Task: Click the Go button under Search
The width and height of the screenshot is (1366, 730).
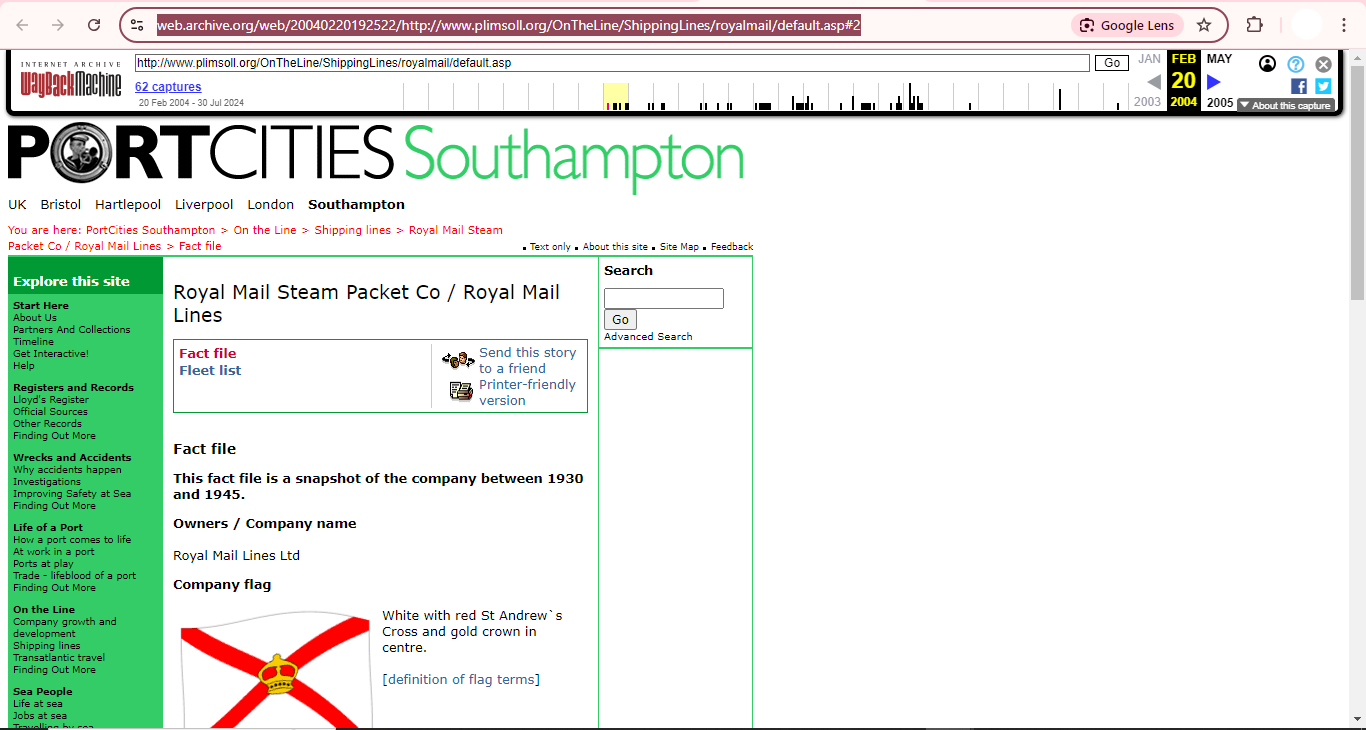Action: [620, 320]
